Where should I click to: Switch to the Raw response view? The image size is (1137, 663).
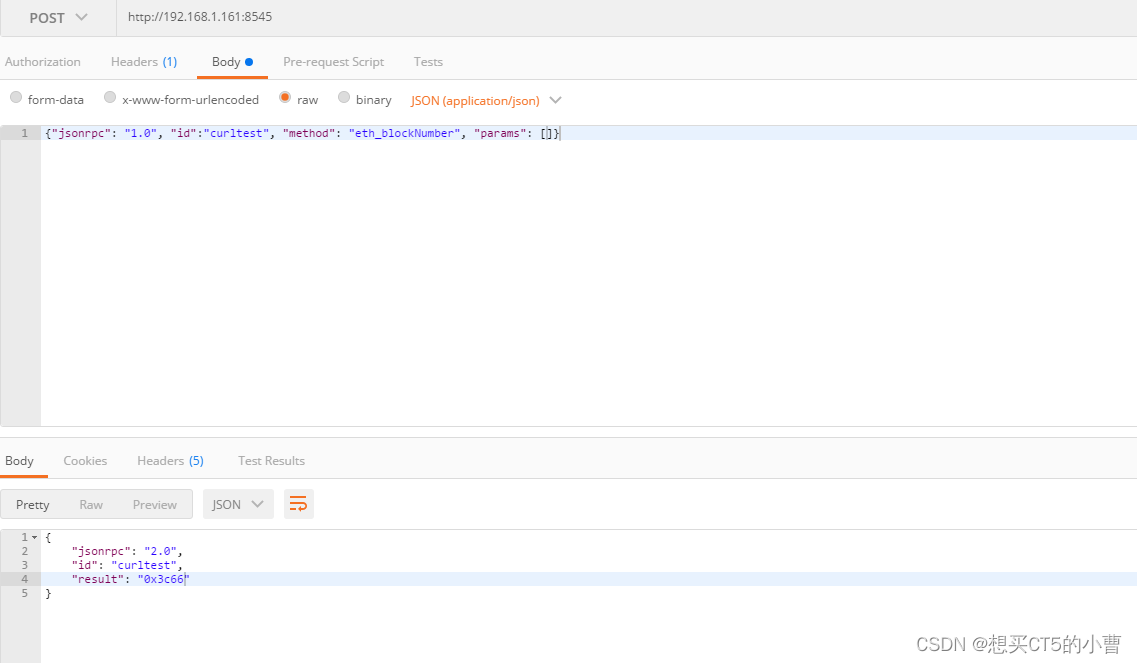91,504
